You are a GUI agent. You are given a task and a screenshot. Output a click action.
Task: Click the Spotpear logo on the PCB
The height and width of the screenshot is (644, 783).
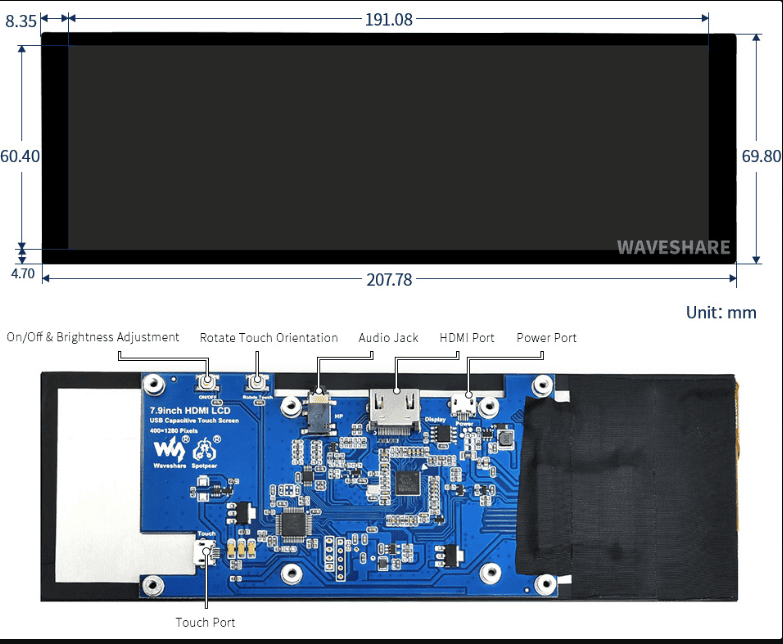pyautogui.click(x=204, y=452)
